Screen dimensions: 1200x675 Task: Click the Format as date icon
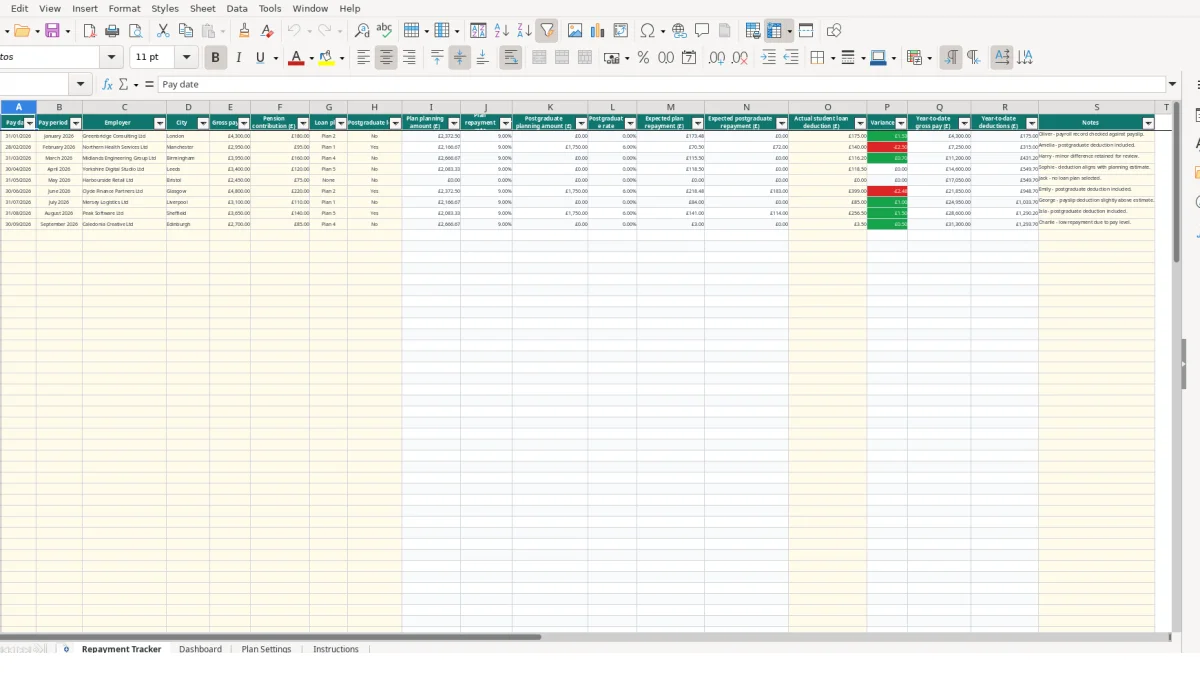coord(689,58)
